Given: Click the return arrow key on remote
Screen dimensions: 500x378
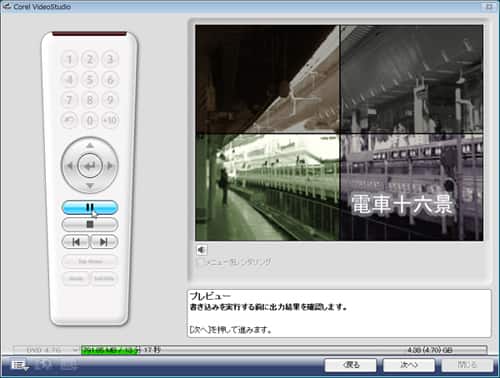Looking at the screenshot, I should pyautogui.click(x=69, y=120).
